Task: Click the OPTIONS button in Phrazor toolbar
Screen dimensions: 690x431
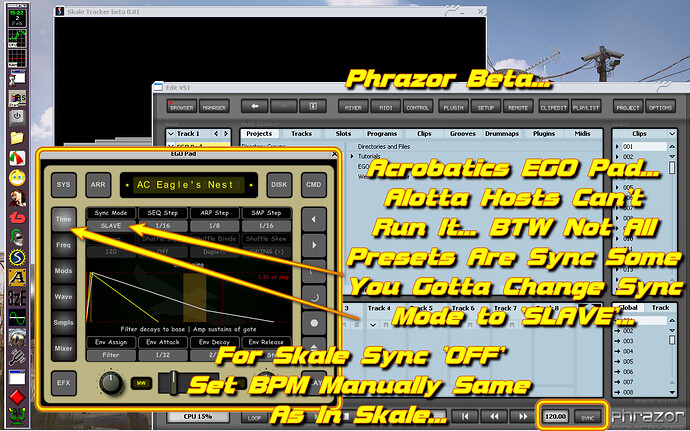Action: point(660,107)
